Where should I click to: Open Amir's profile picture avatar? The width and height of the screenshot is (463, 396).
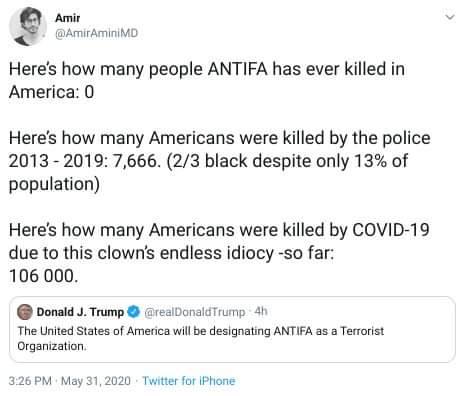click(28, 26)
